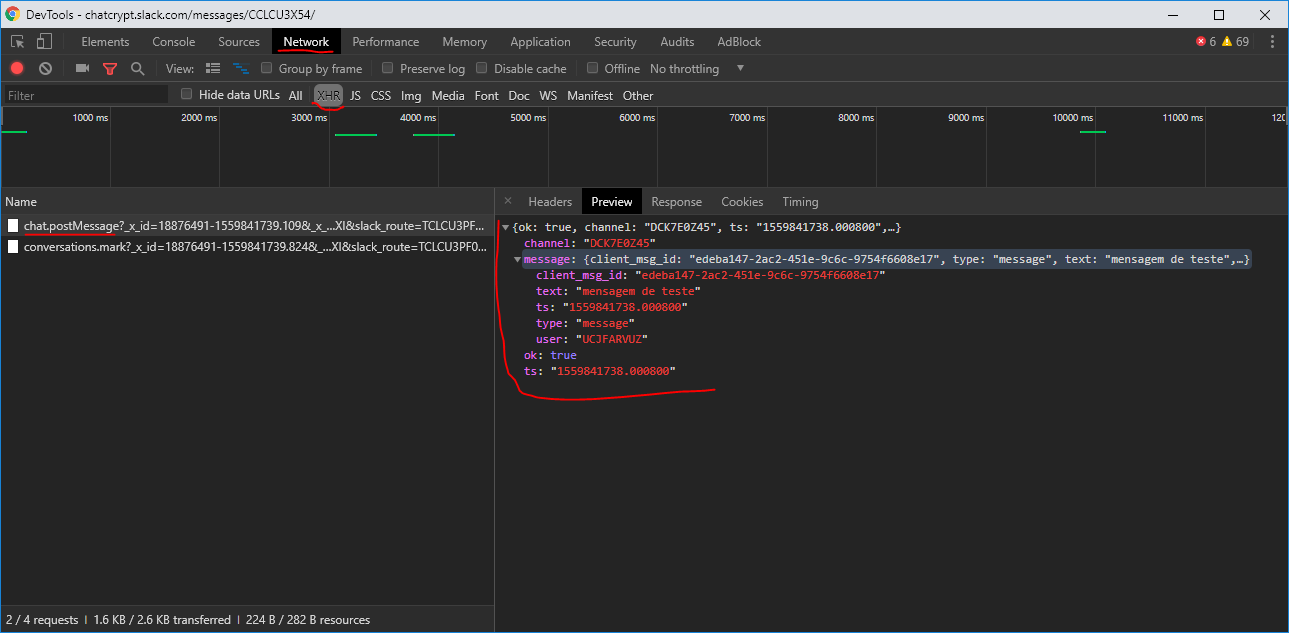1289x633 pixels.
Task: Switch to large request rows view
Action: (x=213, y=69)
